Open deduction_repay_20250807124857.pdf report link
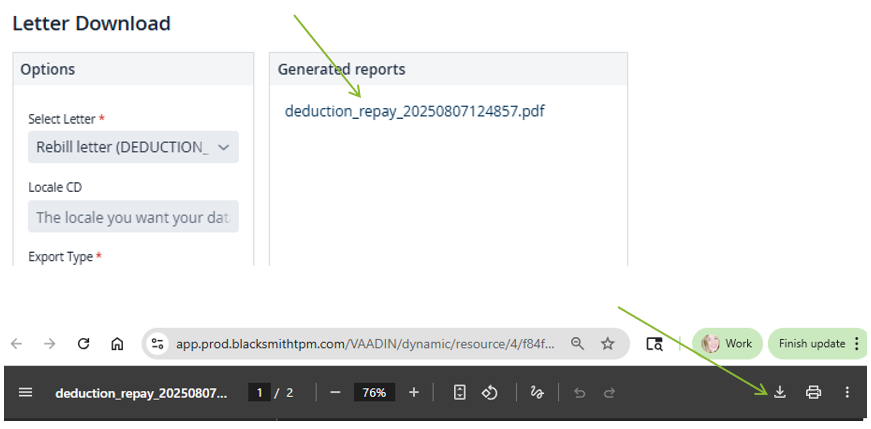Screen dimensions: 871x429 (x=414, y=111)
